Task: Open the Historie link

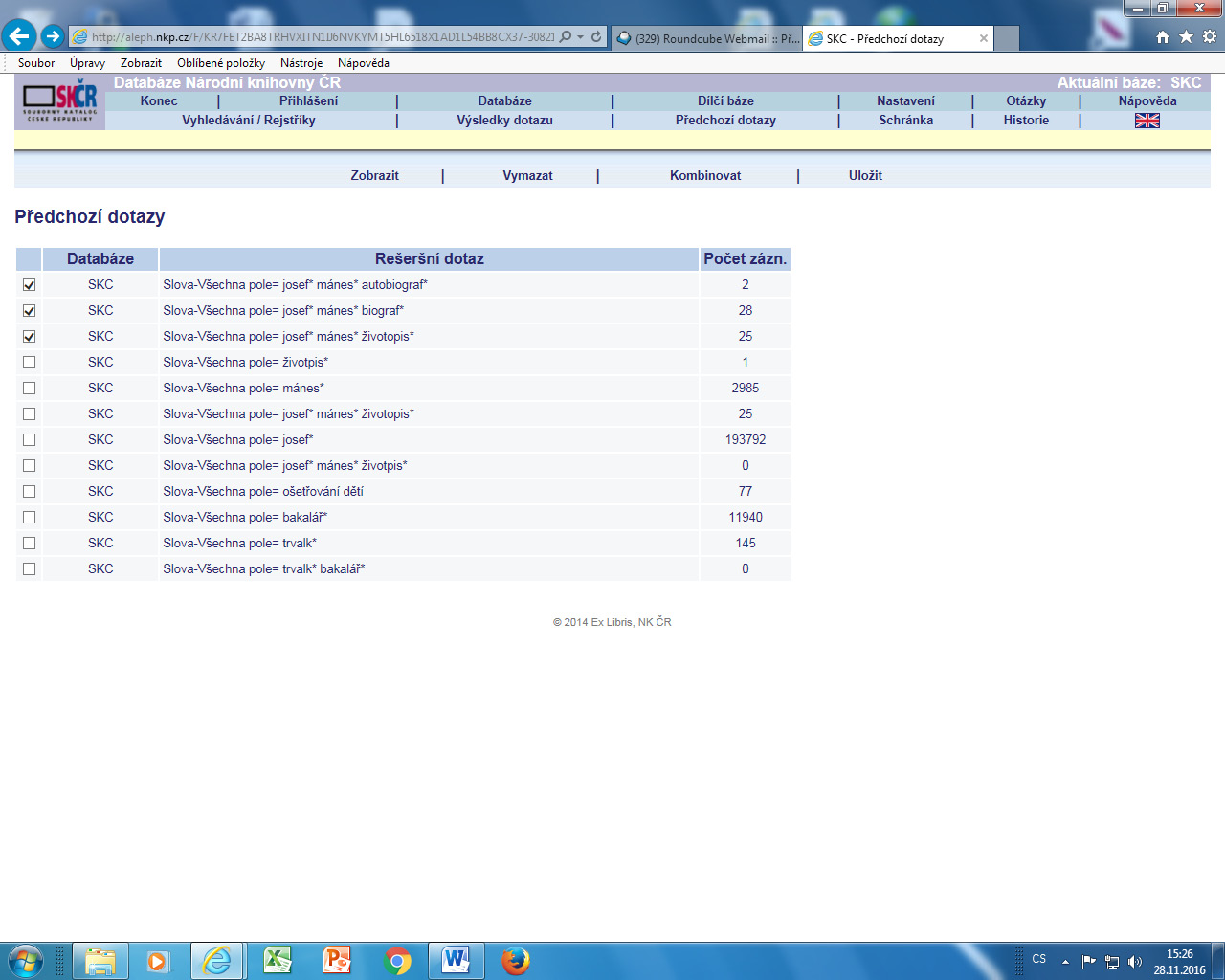Action: pos(1026,120)
